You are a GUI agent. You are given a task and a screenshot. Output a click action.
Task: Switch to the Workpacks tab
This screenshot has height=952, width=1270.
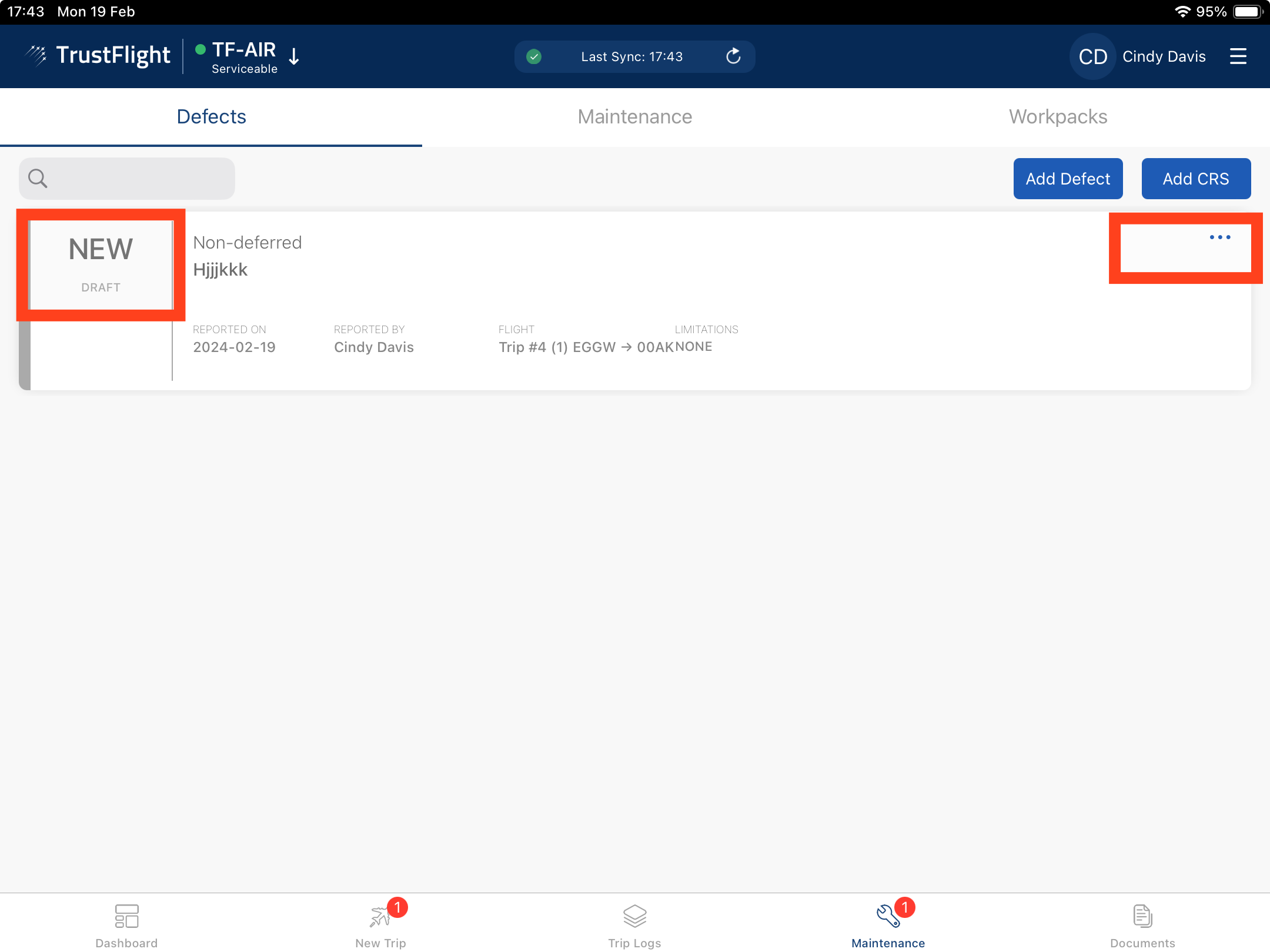[x=1058, y=116]
